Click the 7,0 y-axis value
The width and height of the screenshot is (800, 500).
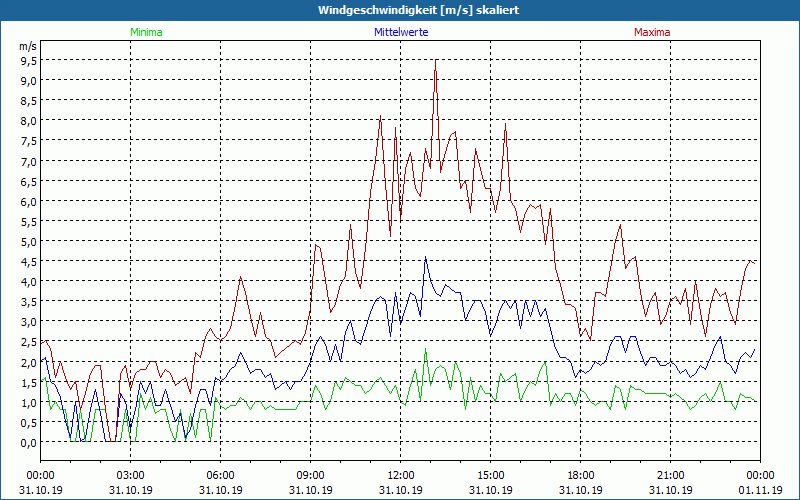point(29,161)
